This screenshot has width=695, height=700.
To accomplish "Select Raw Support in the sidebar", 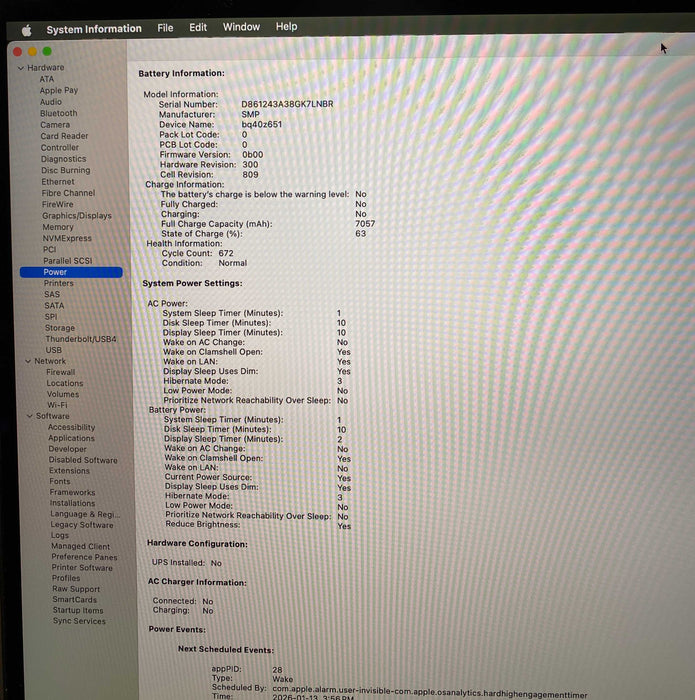I will coord(76,589).
